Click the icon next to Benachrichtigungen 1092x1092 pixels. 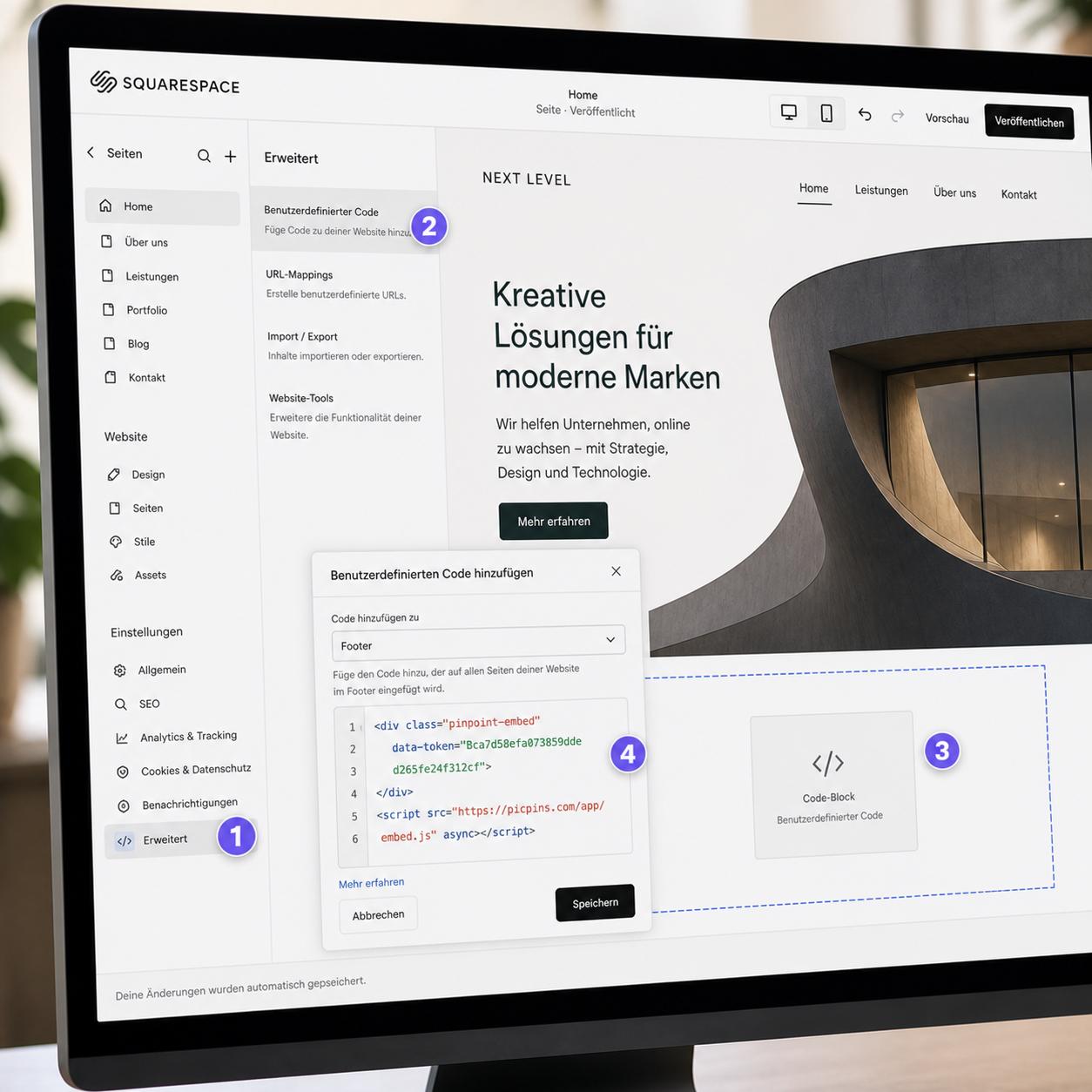124,806
